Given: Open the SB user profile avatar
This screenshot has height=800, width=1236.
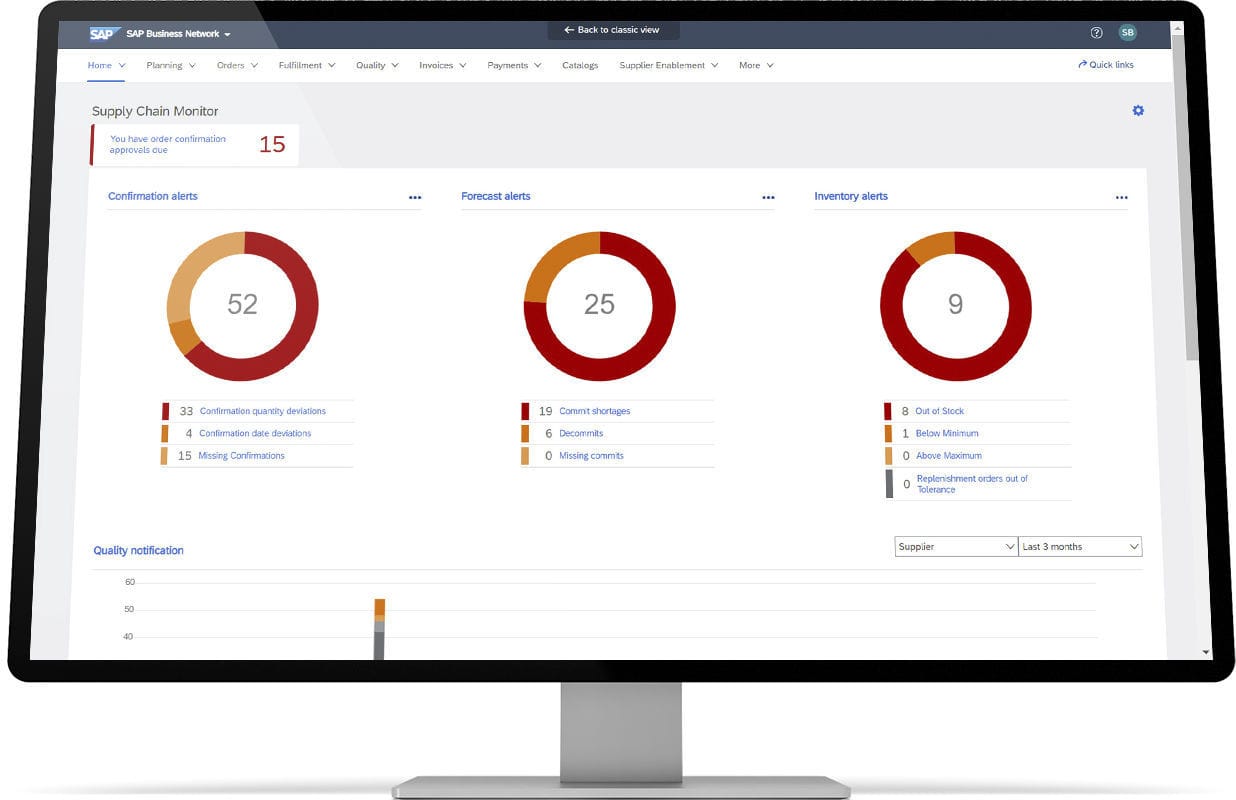Looking at the screenshot, I should pos(1127,32).
